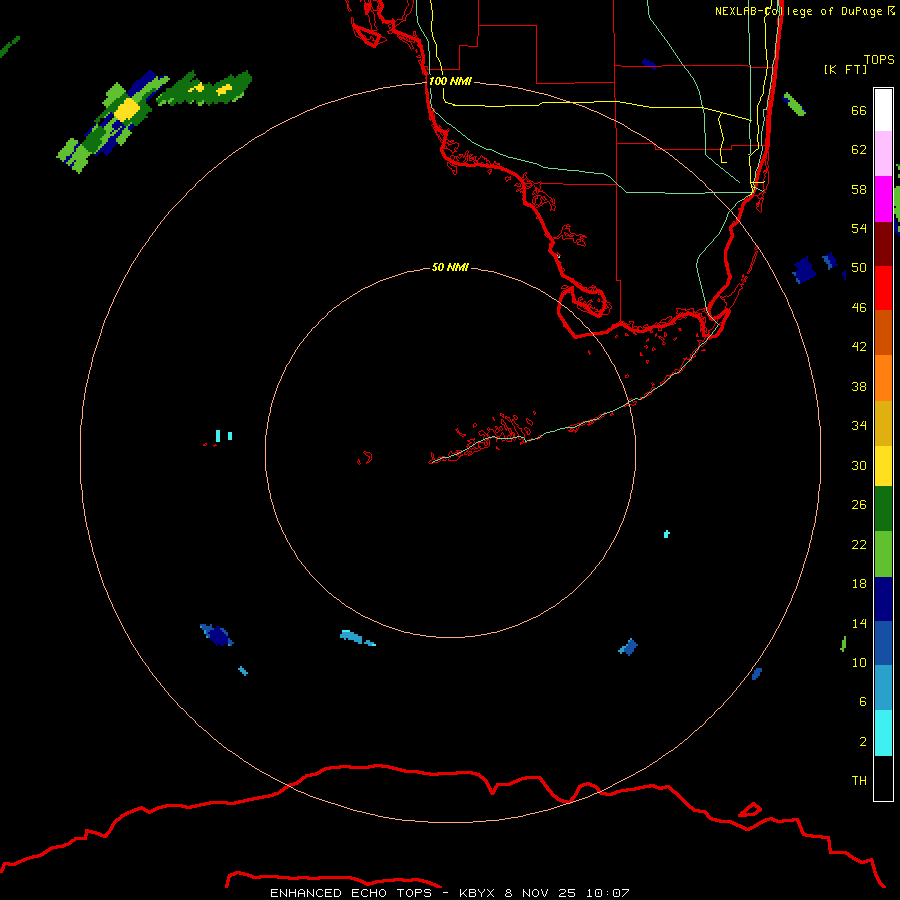Click the '58' legend value

pyautogui.click(x=859, y=189)
